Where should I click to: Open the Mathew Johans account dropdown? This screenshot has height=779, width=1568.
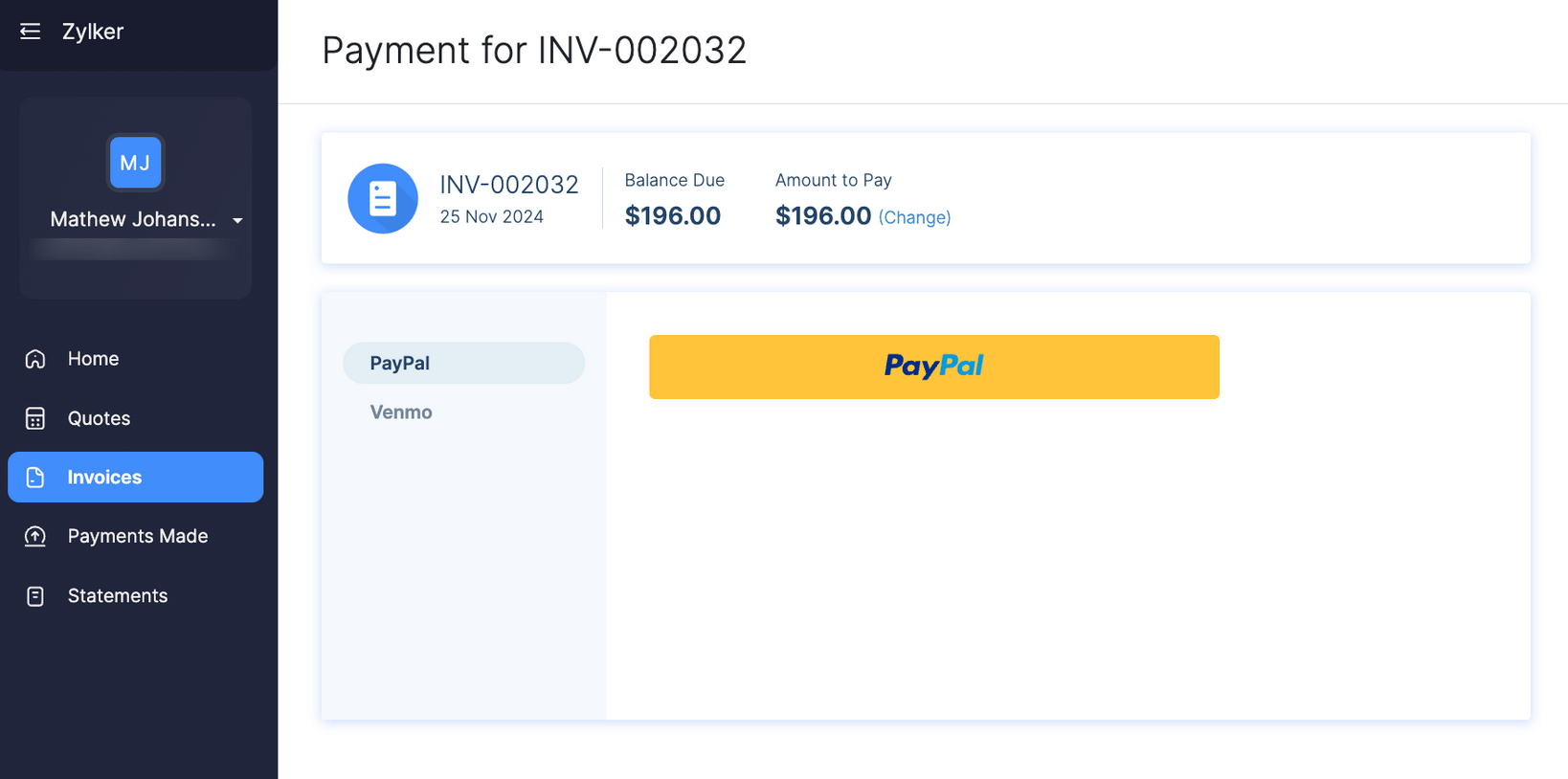coord(132,219)
